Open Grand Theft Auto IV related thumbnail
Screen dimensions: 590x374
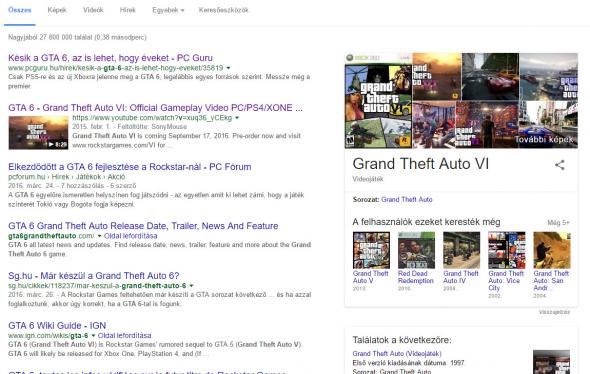461,250
